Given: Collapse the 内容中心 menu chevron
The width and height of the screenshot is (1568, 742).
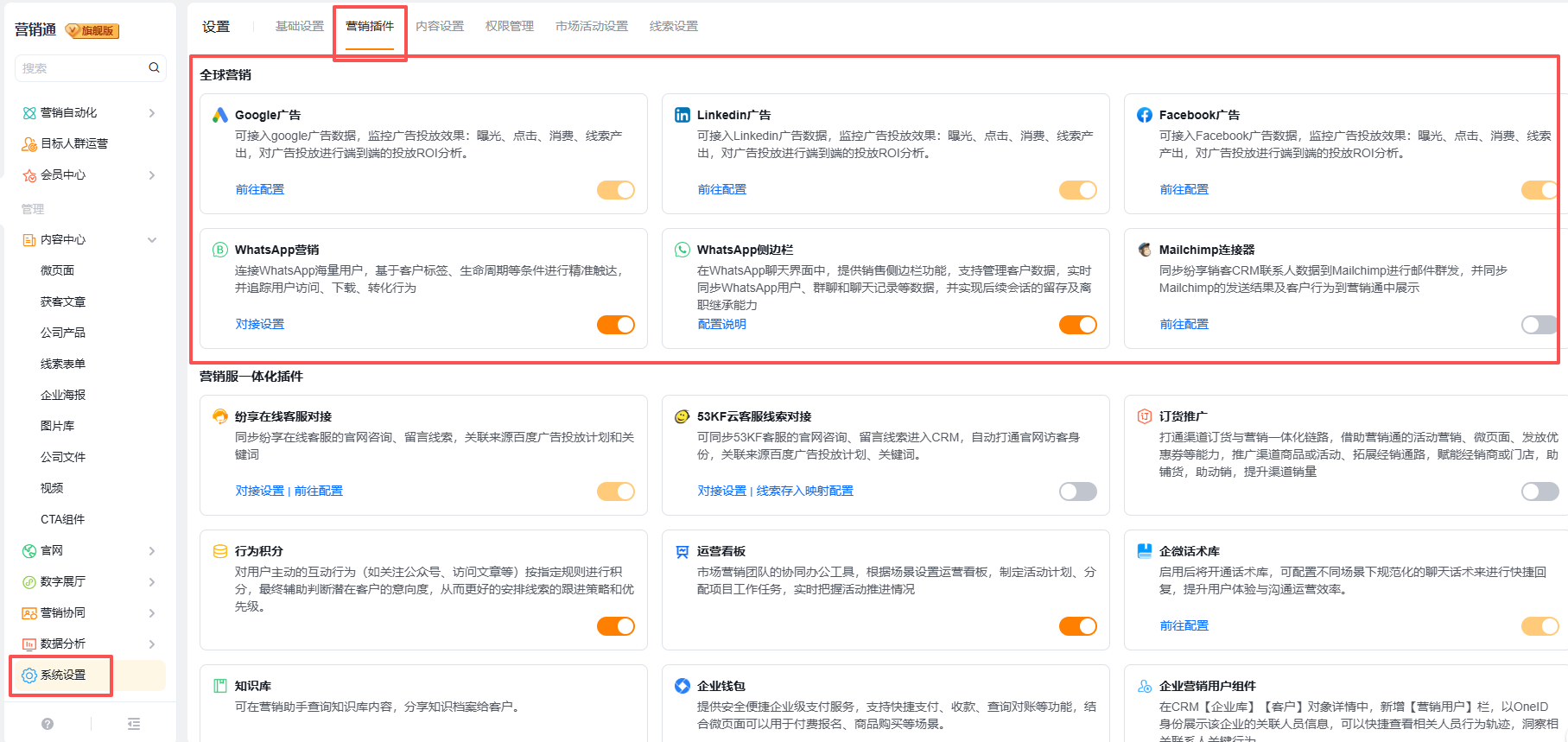Looking at the screenshot, I should pos(152,240).
